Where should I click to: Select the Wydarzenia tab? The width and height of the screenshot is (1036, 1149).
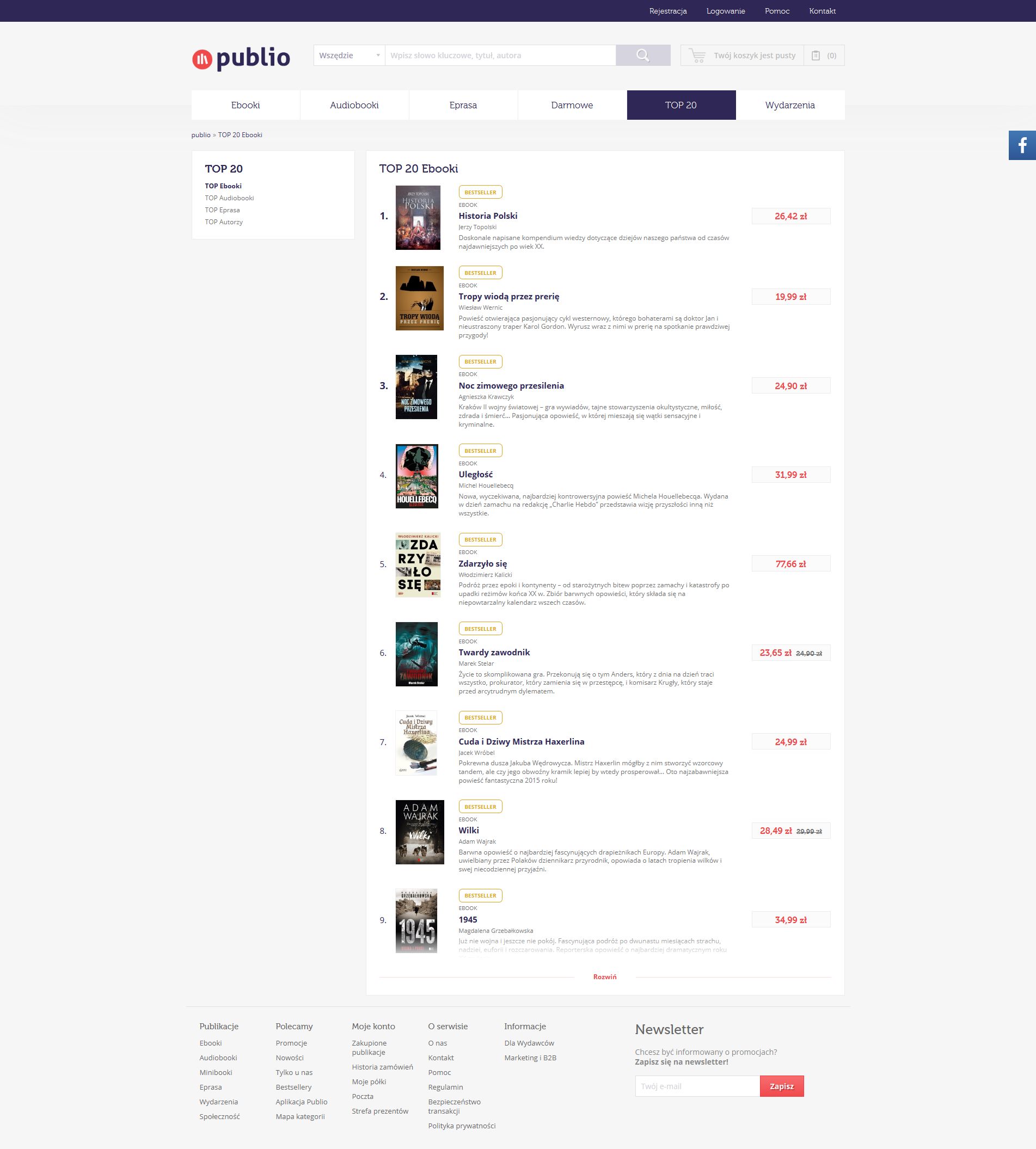click(789, 105)
